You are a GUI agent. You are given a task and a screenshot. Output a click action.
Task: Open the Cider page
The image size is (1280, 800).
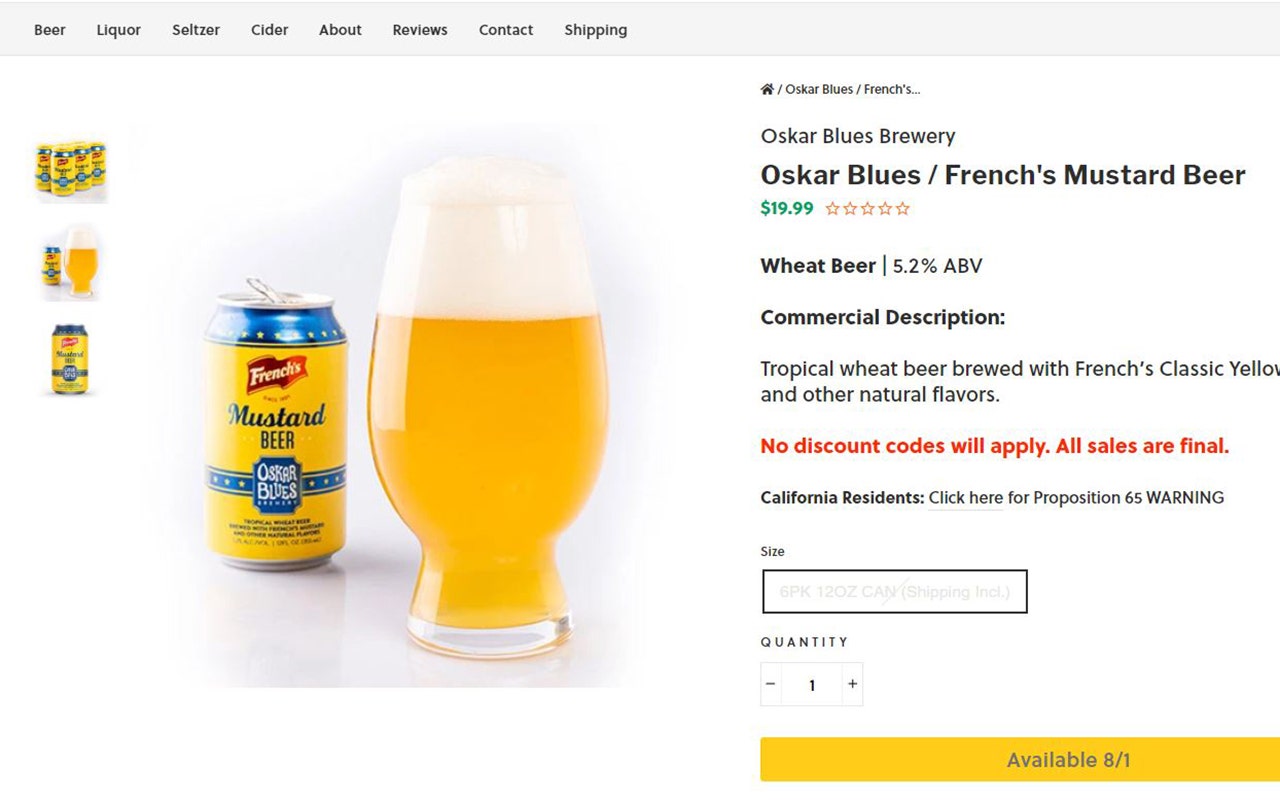point(269,30)
